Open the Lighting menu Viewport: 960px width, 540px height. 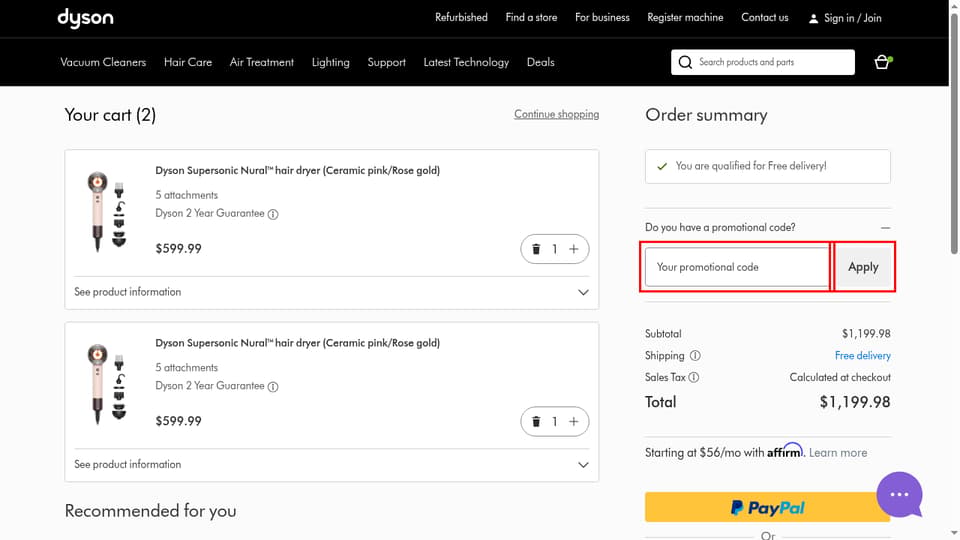tap(331, 62)
